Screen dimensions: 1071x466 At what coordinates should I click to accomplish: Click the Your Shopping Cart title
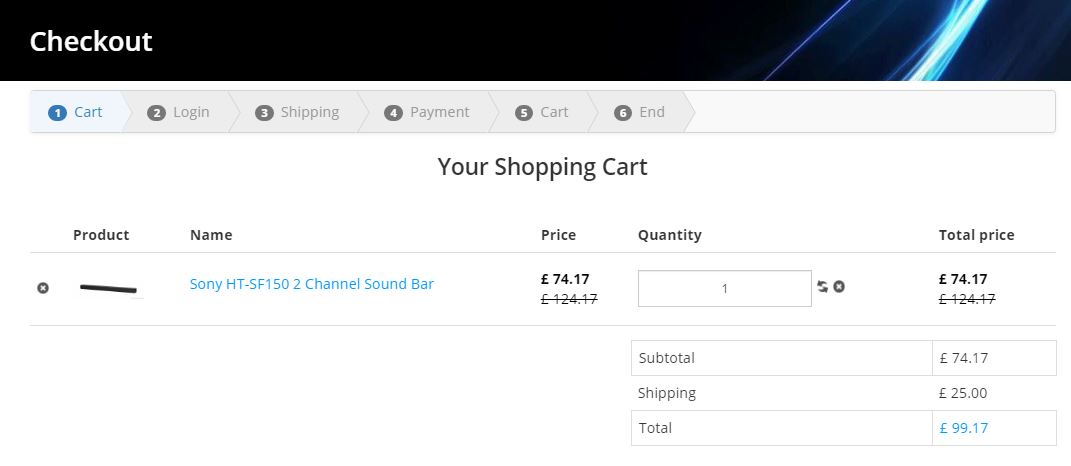click(542, 167)
